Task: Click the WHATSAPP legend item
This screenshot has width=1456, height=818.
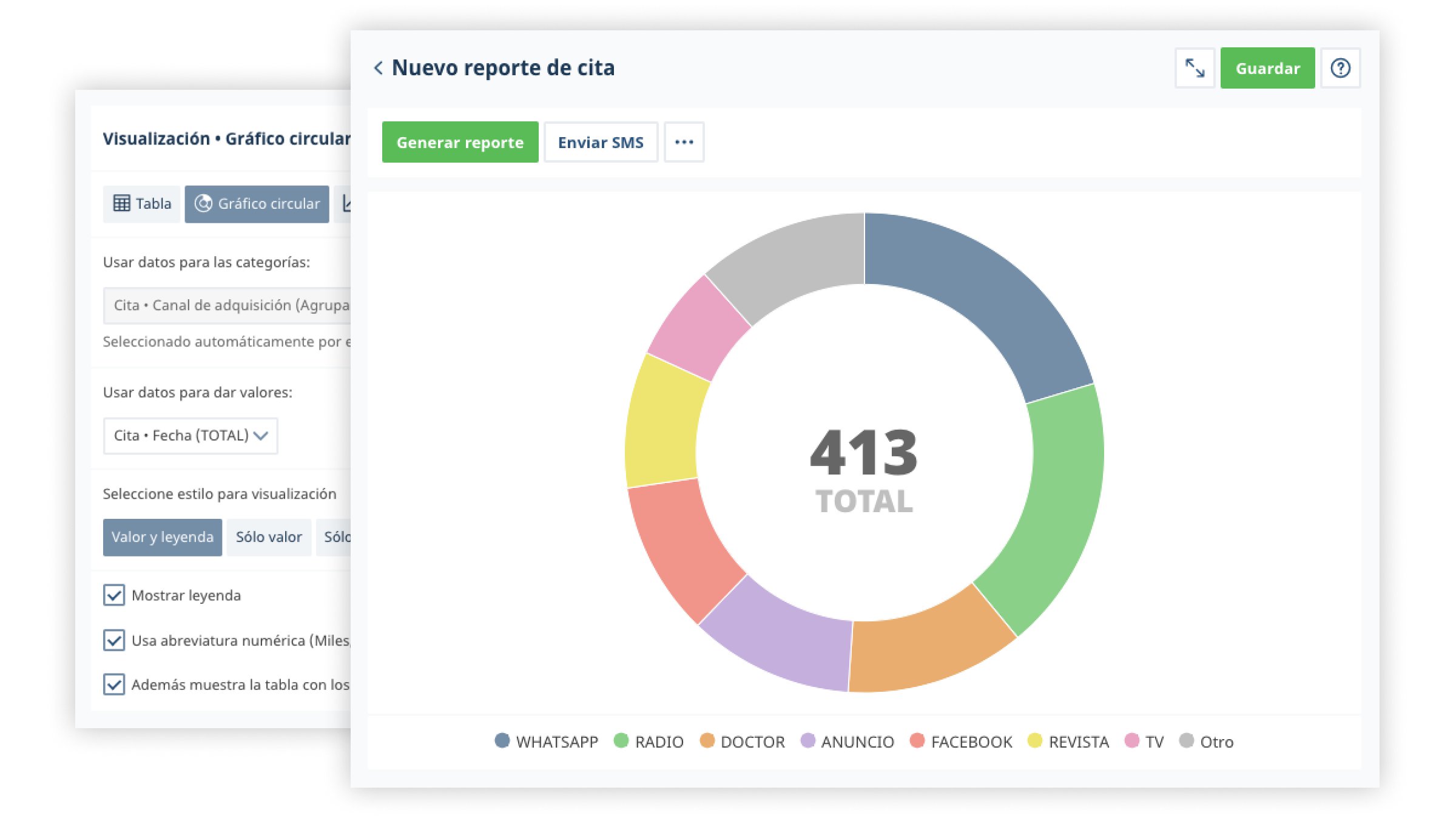Action: pyautogui.click(x=546, y=742)
